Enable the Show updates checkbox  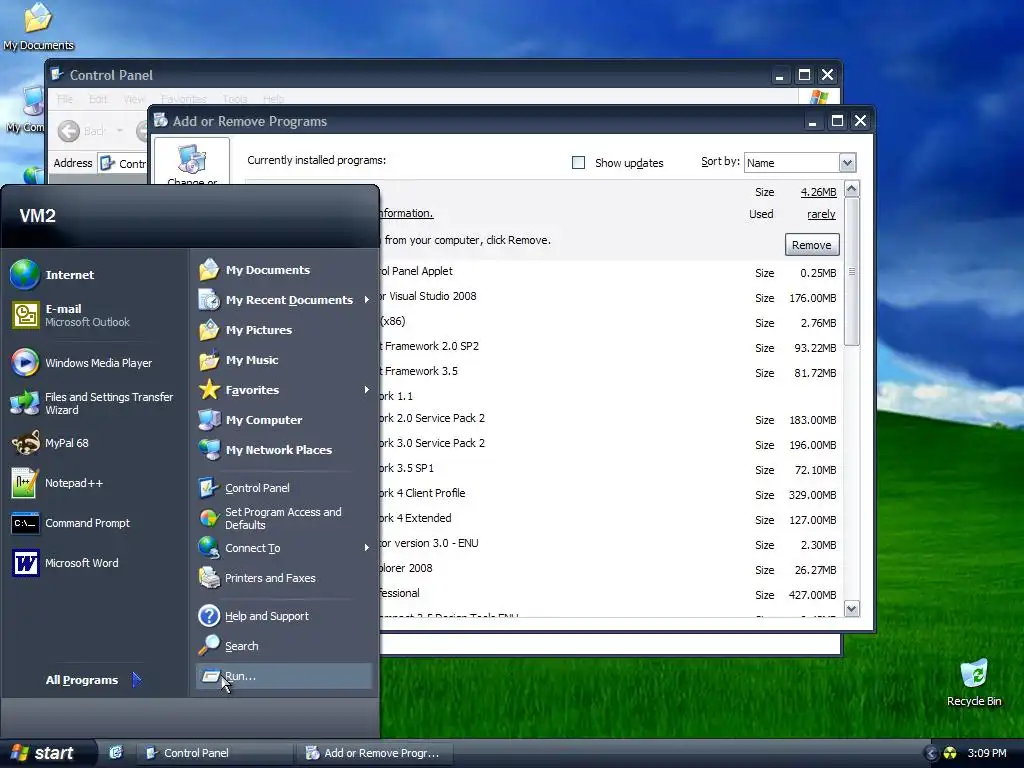[578, 163]
